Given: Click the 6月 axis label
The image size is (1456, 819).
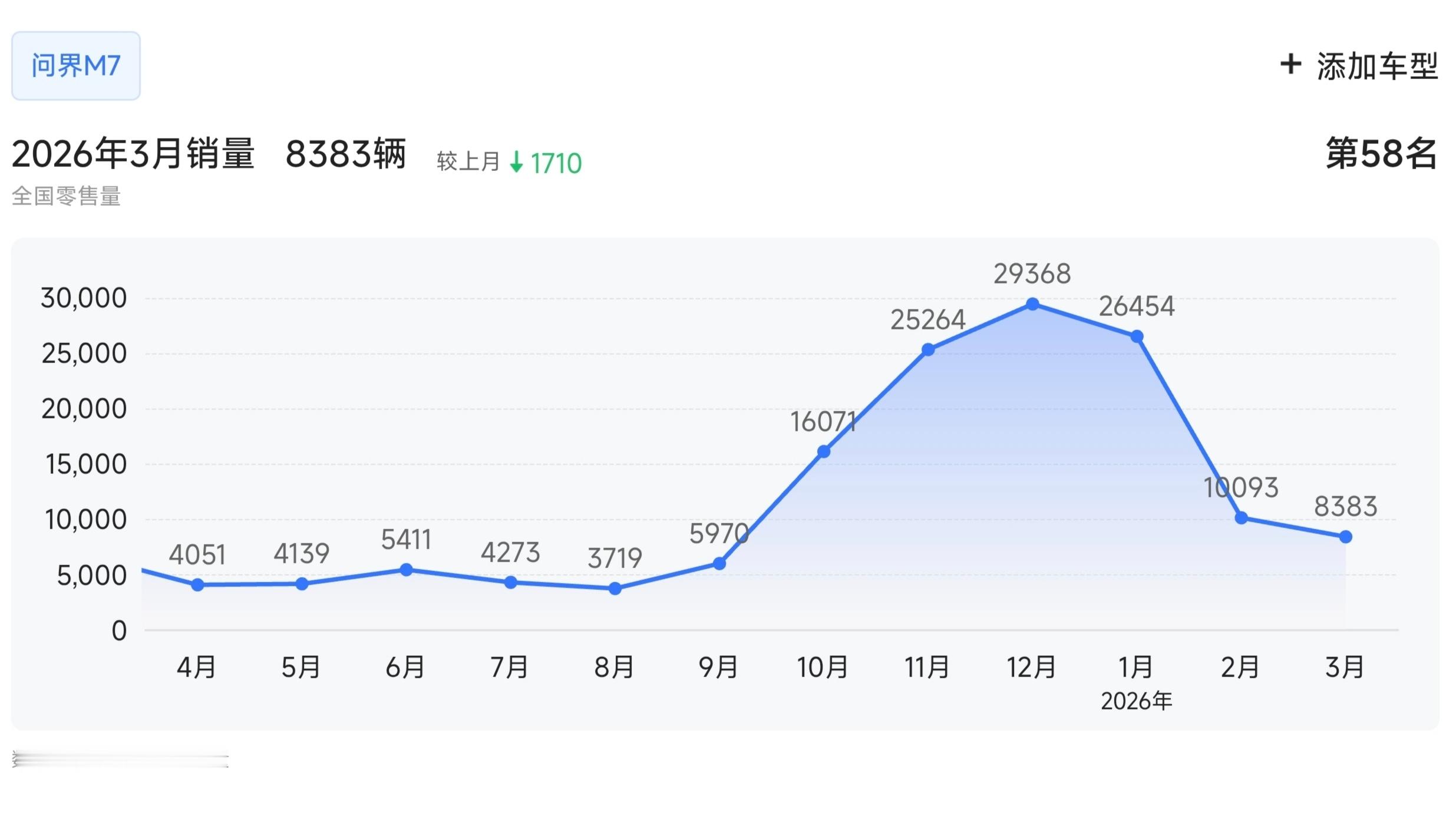Looking at the screenshot, I should point(405,667).
